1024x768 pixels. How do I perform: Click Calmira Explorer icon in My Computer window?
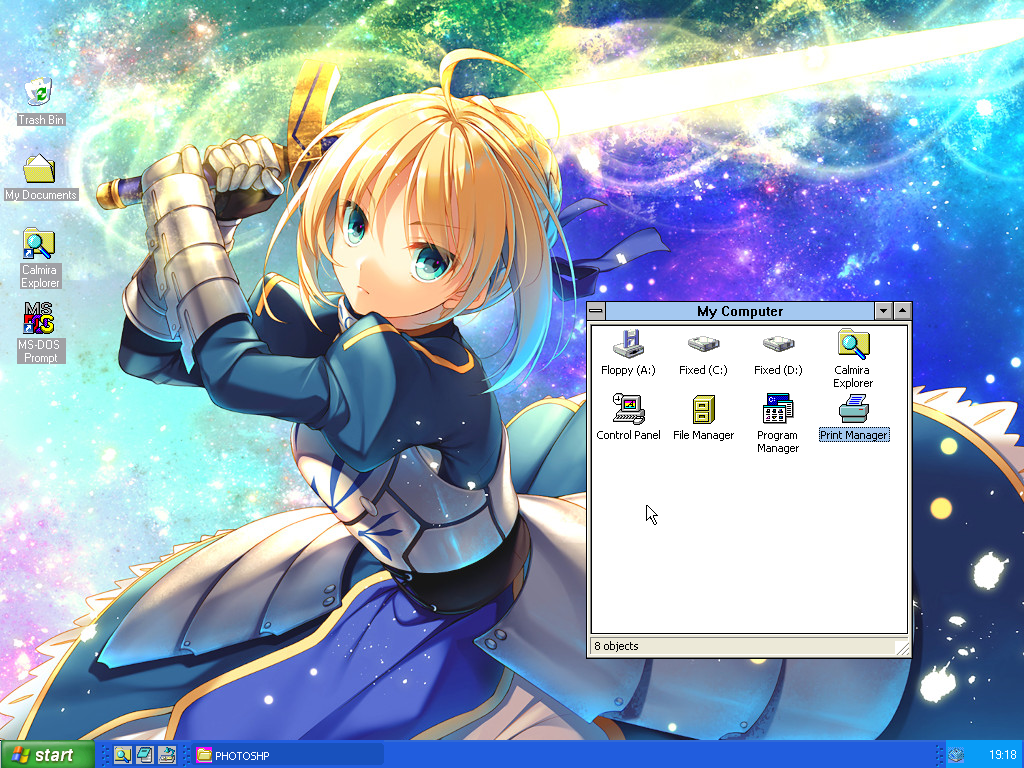pyautogui.click(x=853, y=345)
